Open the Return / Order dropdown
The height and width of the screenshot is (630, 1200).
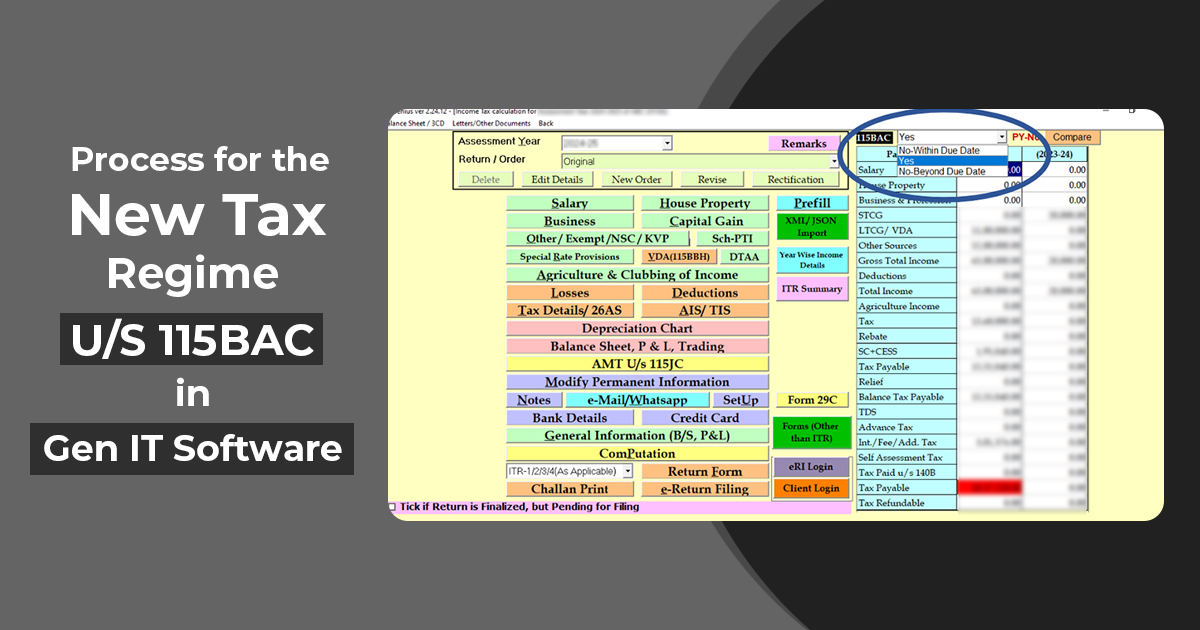[x=834, y=161]
